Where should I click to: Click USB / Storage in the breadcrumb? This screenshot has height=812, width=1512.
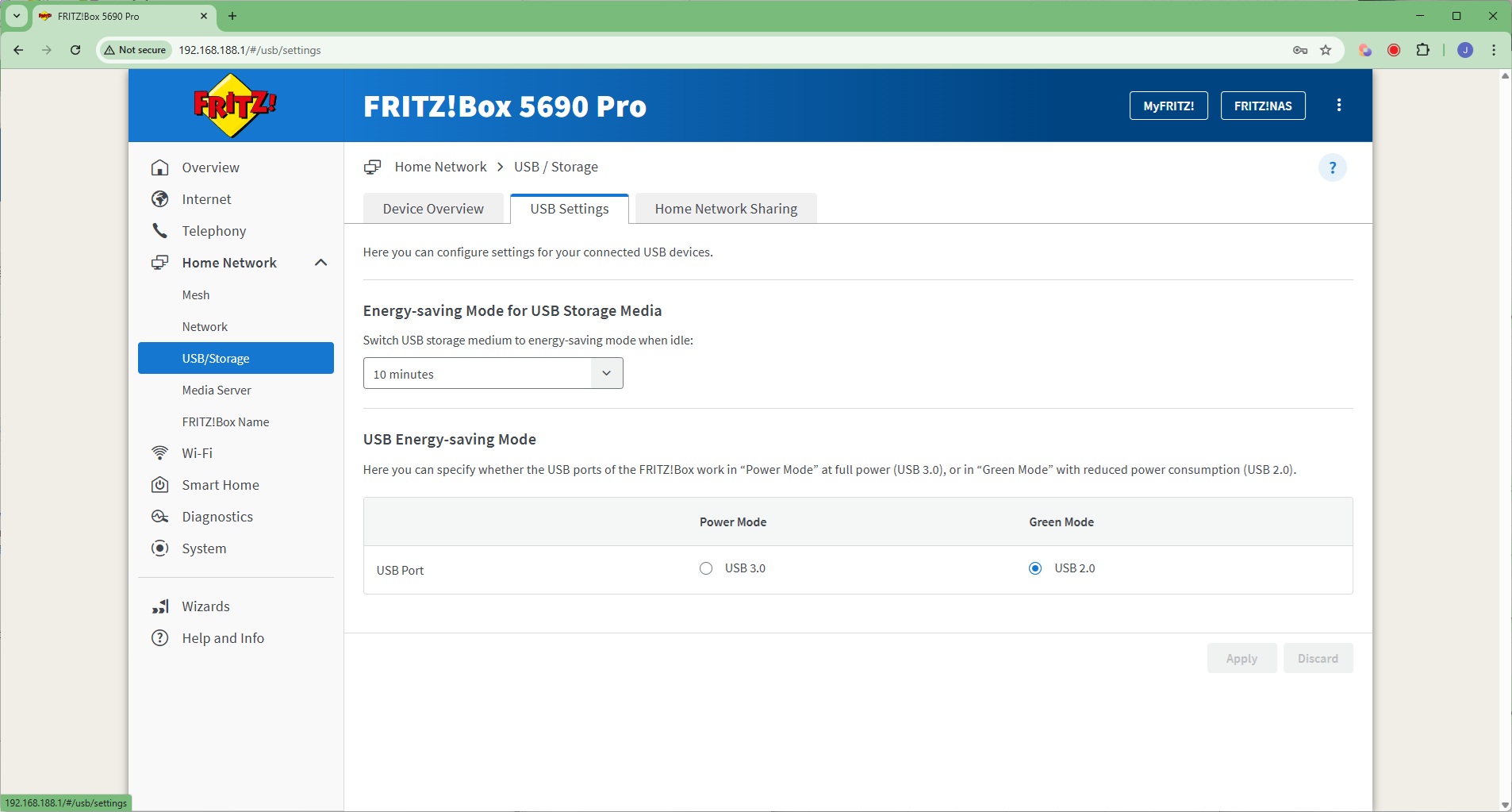coord(556,167)
